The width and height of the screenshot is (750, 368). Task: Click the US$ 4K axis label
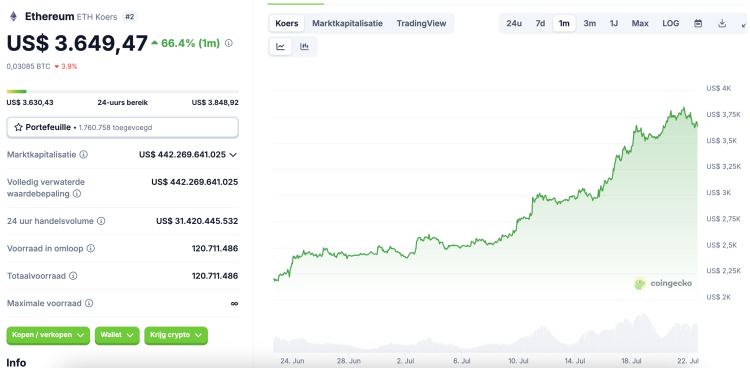719,89
